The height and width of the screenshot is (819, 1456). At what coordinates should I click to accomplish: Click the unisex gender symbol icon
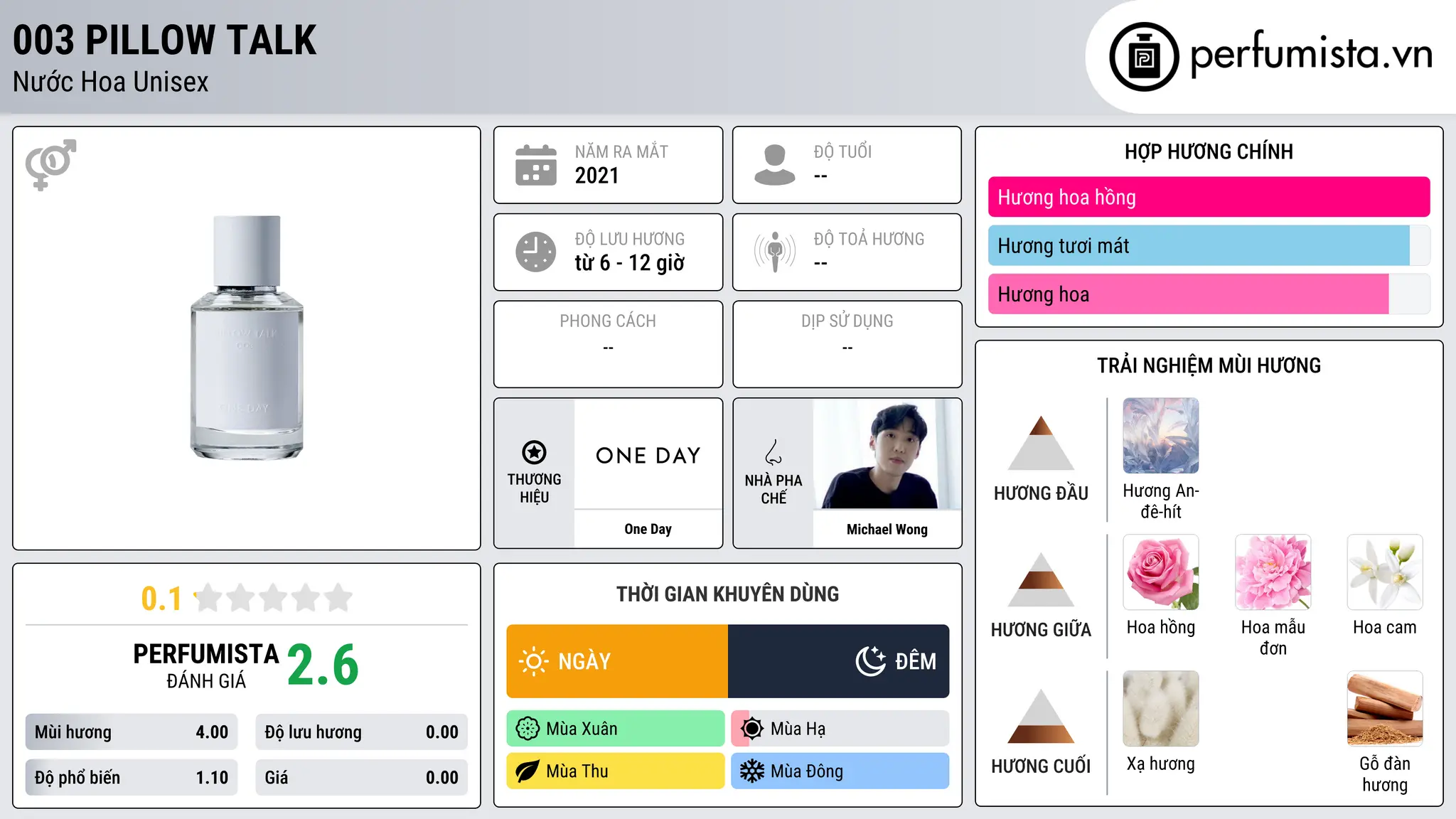click(50, 164)
